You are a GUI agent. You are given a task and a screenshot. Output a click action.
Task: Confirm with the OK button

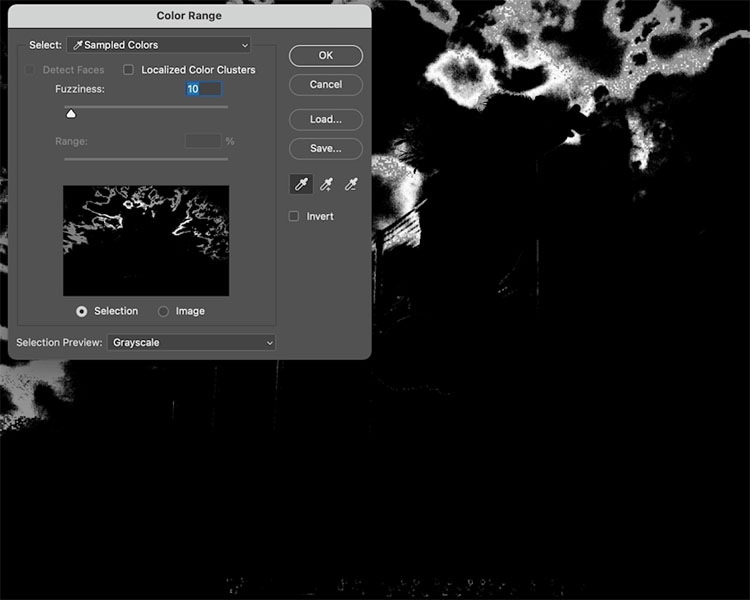326,56
